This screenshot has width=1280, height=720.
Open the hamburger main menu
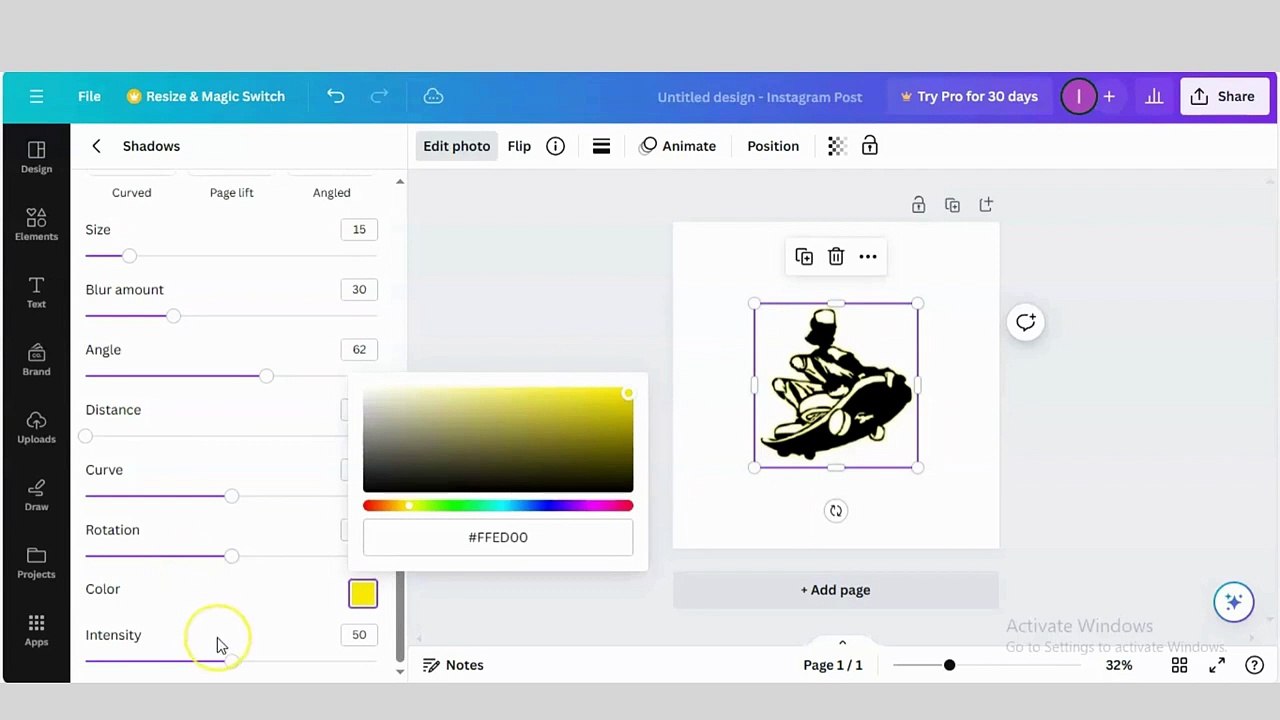(36, 96)
